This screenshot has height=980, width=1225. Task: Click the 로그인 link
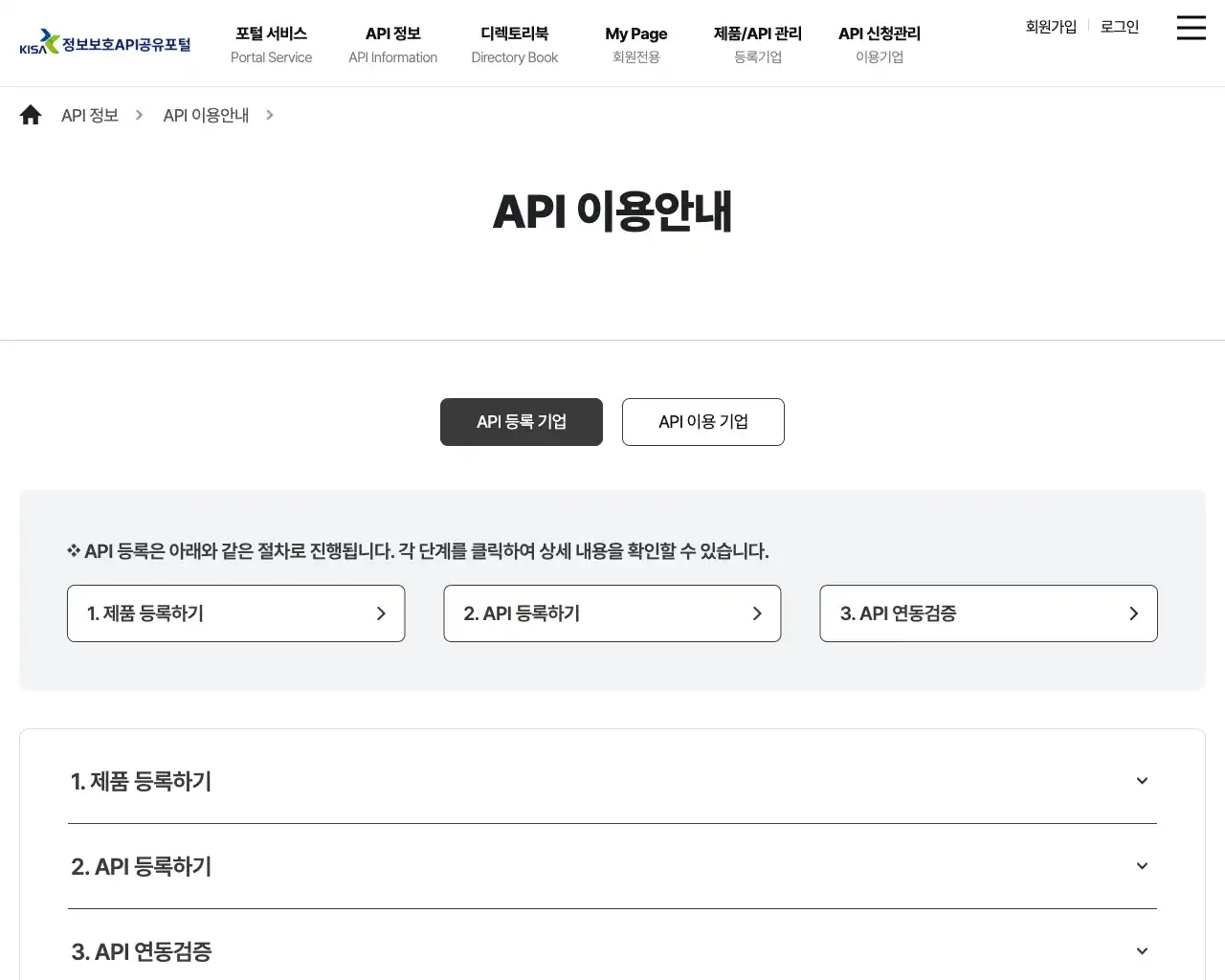pyautogui.click(x=1120, y=27)
